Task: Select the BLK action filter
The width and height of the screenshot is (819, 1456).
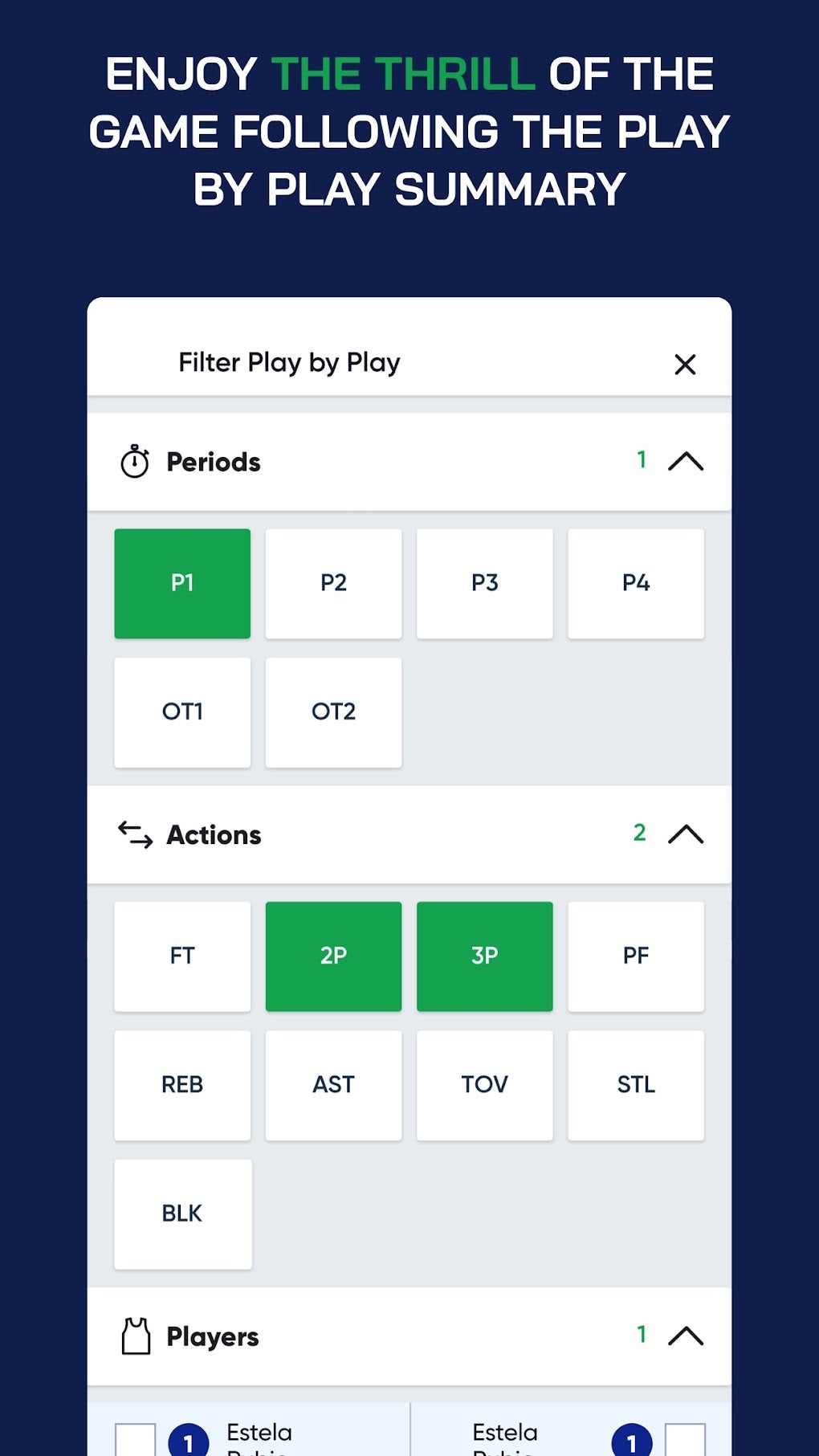Action: click(182, 1213)
